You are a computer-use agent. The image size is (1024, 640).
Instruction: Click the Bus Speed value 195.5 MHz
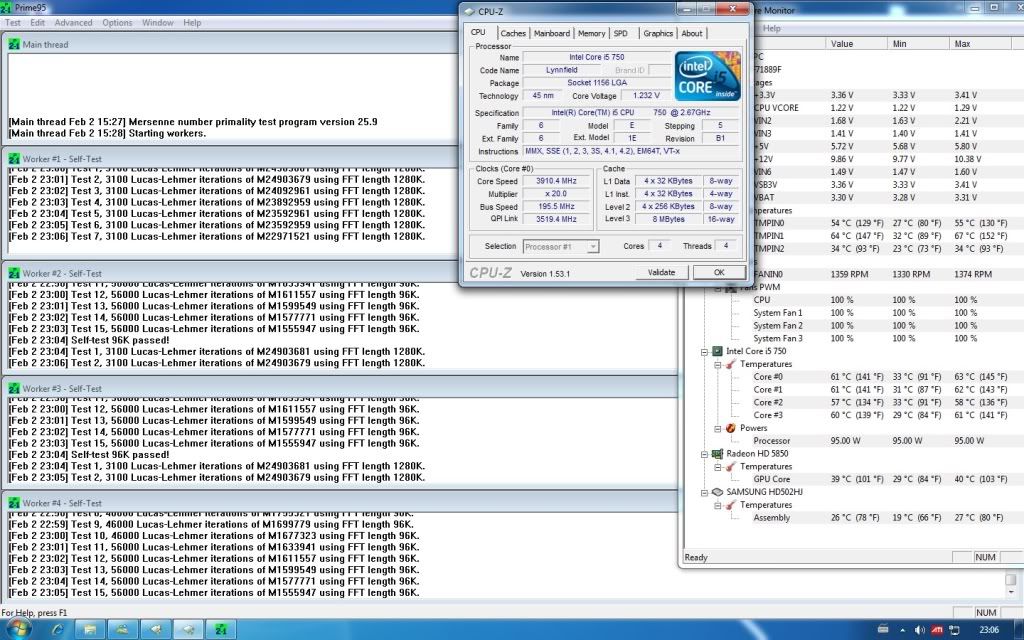click(x=556, y=206)
